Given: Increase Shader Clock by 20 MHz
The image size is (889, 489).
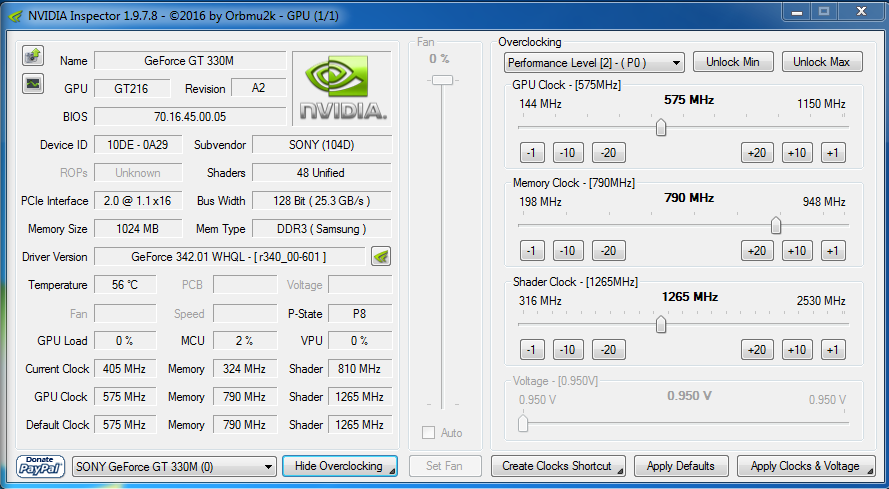Looking at the screenshot, I should pyautogui.click(x=757, y=349).
